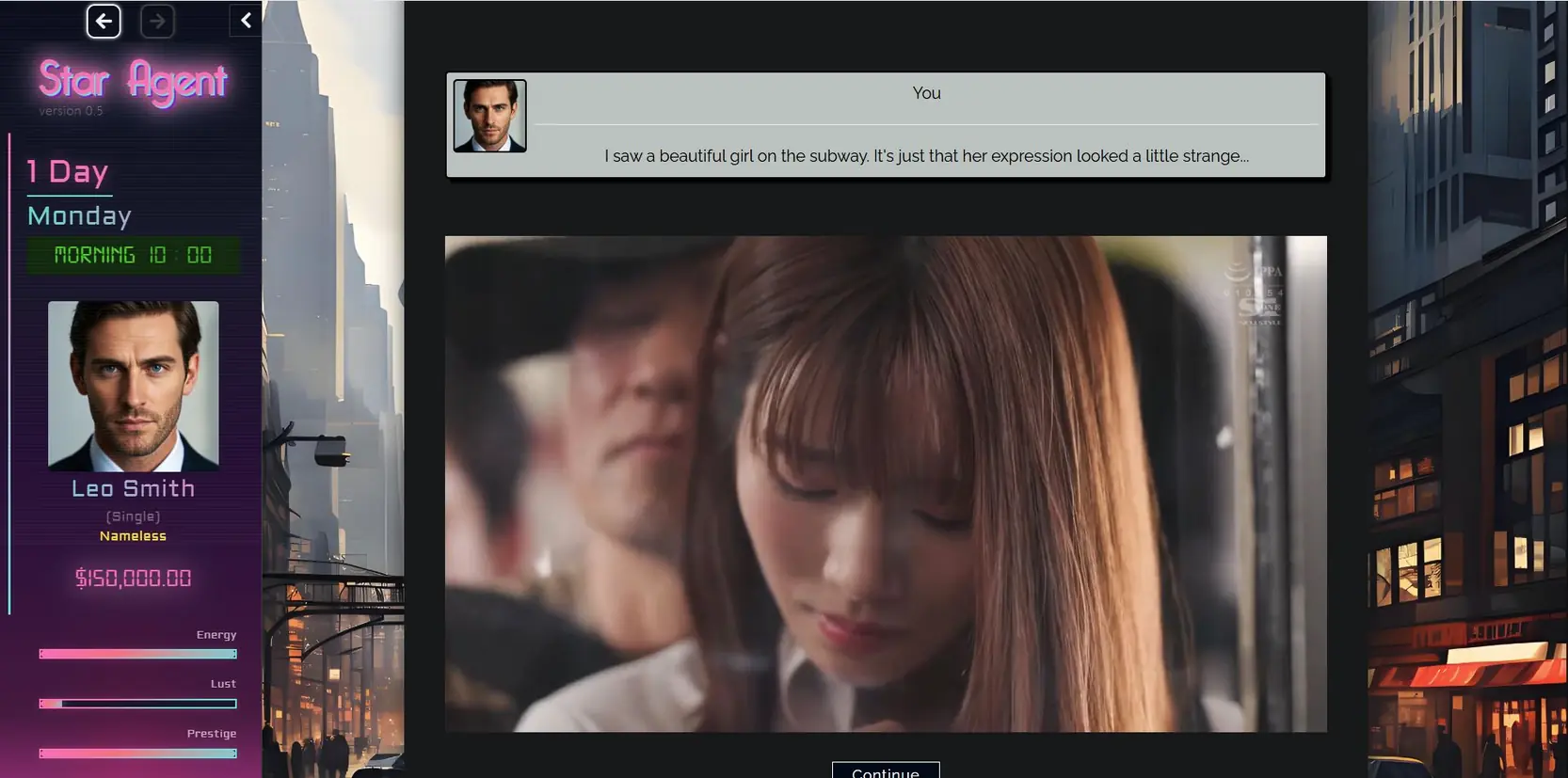Viewport: 1568px width, 778px height.
Task: Click the subway scene image
Action: click(885, 484)
